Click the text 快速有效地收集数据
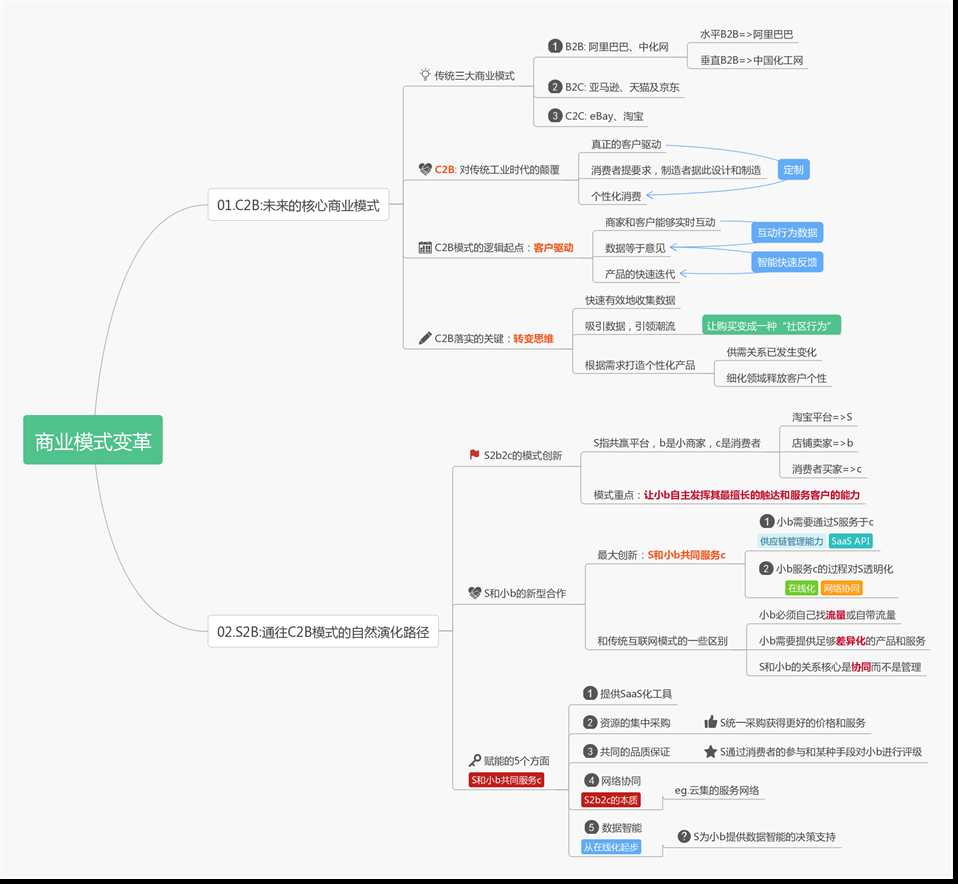 coord(631,300)
